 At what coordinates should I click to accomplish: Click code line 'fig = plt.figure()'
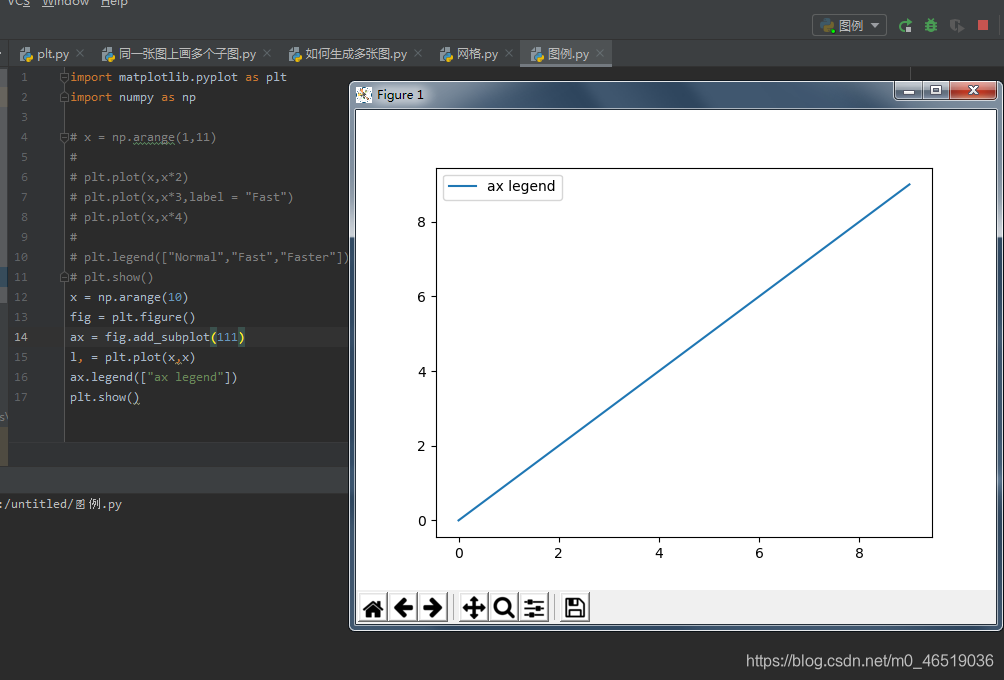point(133,318)
